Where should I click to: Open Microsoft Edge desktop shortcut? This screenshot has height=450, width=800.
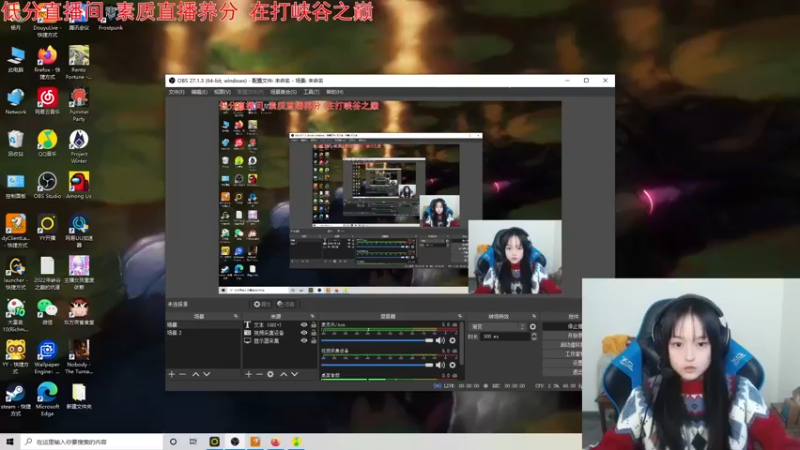pyautogui.click(x=47, y=399)
